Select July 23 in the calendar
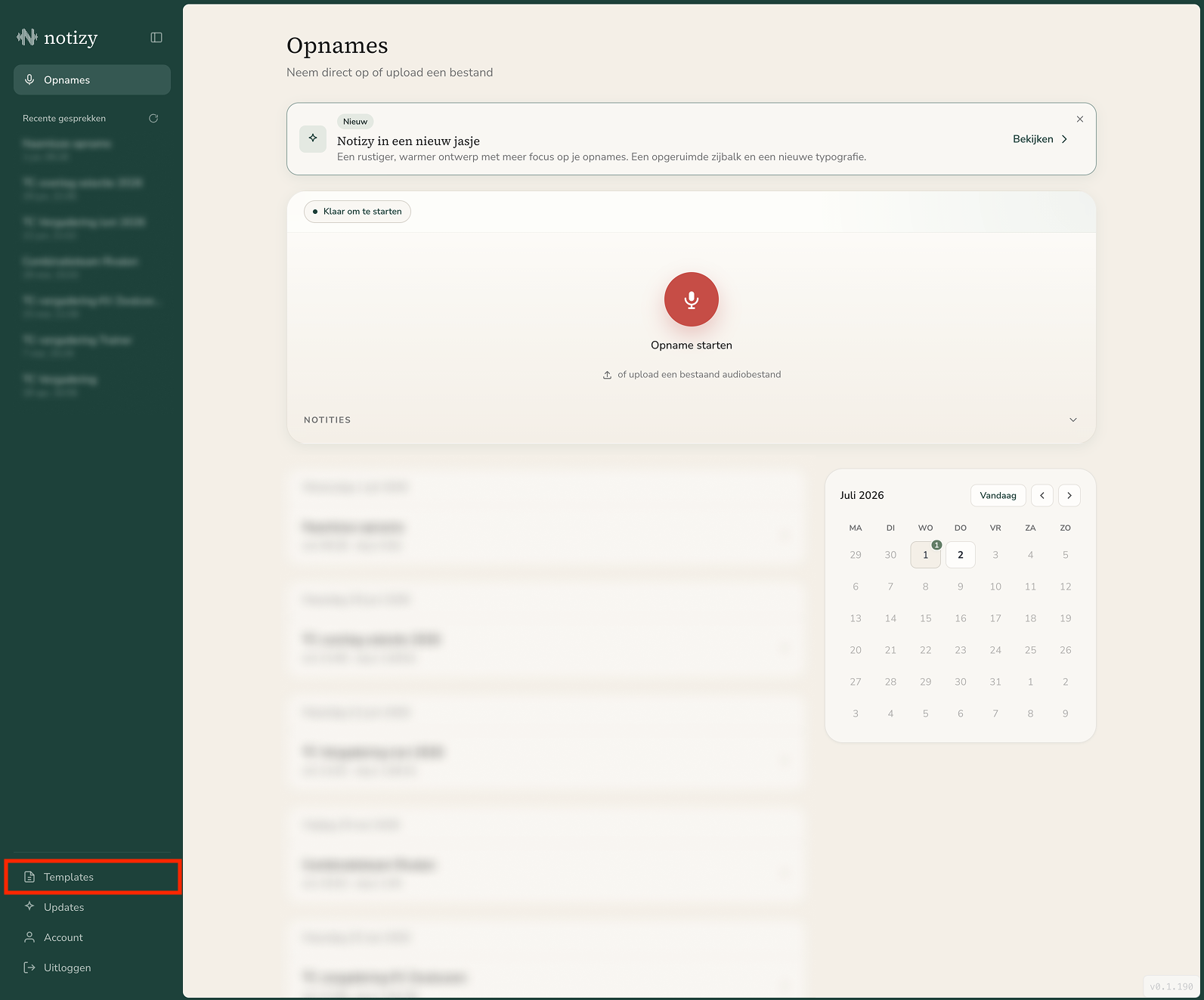The height and width of the screenshot is (1000, 1204). pyautogui.click(x=961, y=650)
